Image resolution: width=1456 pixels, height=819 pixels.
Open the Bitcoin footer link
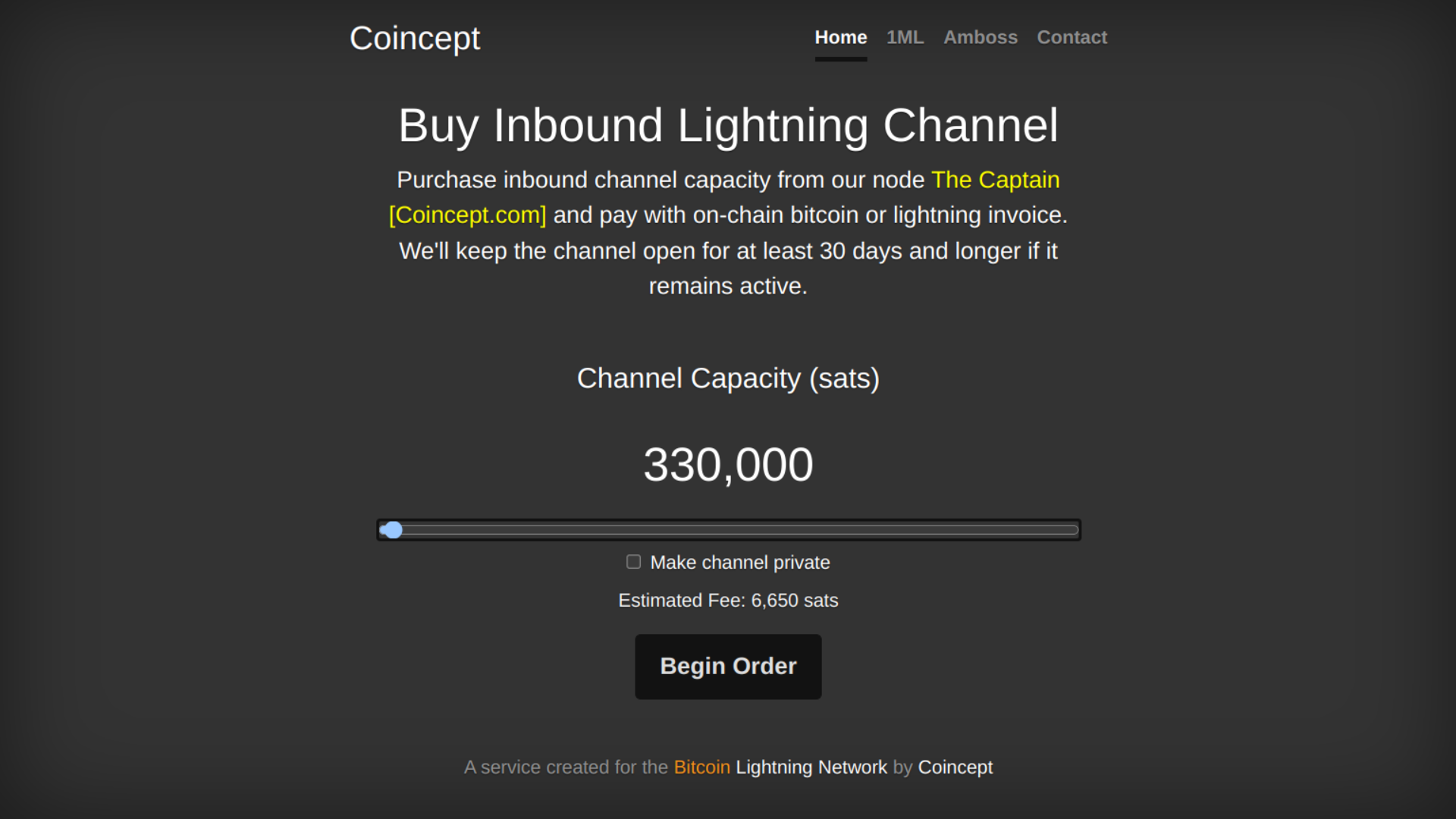click(702, 767)
